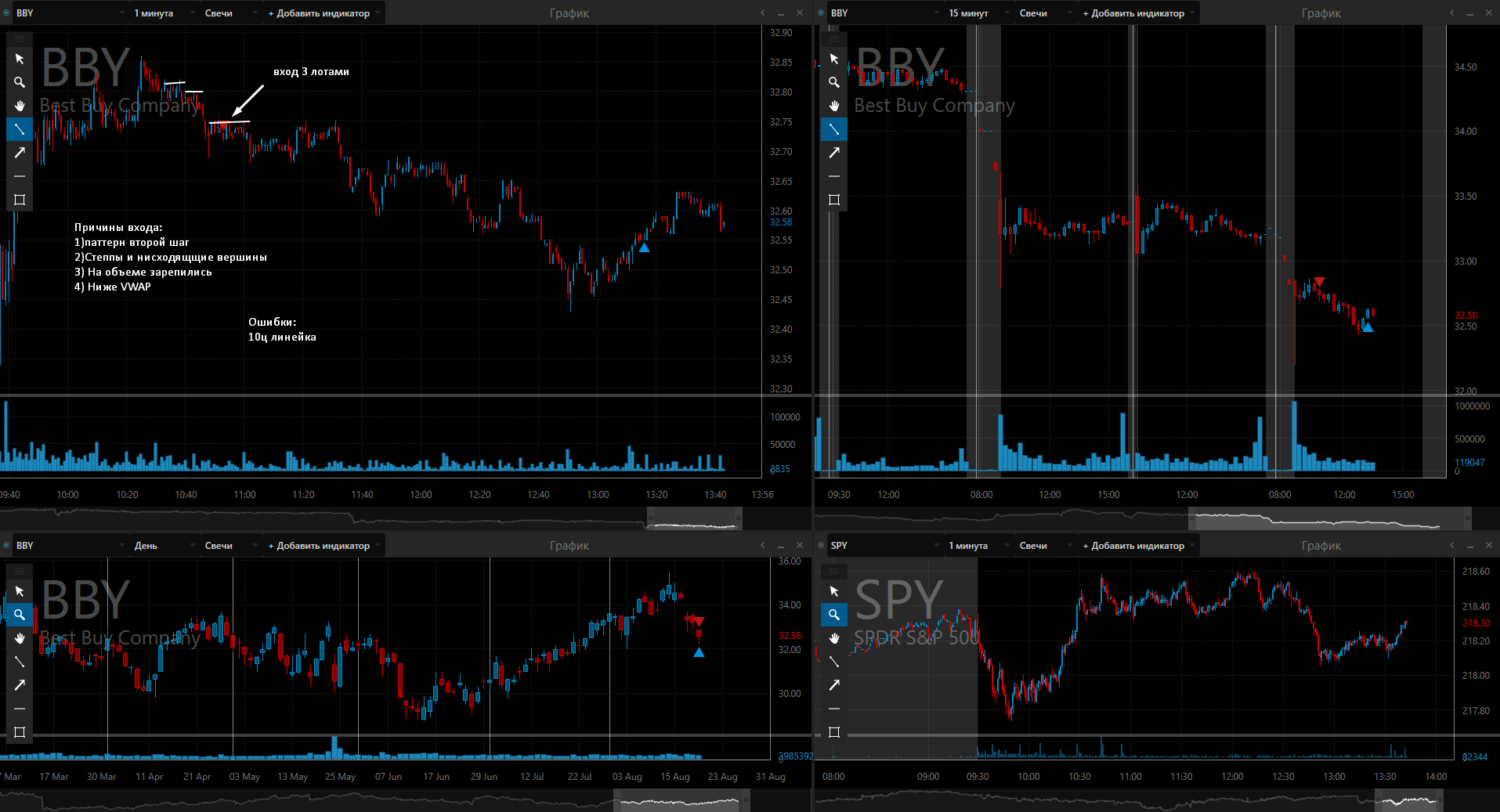Viewport: 1500px width, 812px height.
Task: Click the red triangle marker on BBY 15 минут chart
Action: tap(1319, 281)
